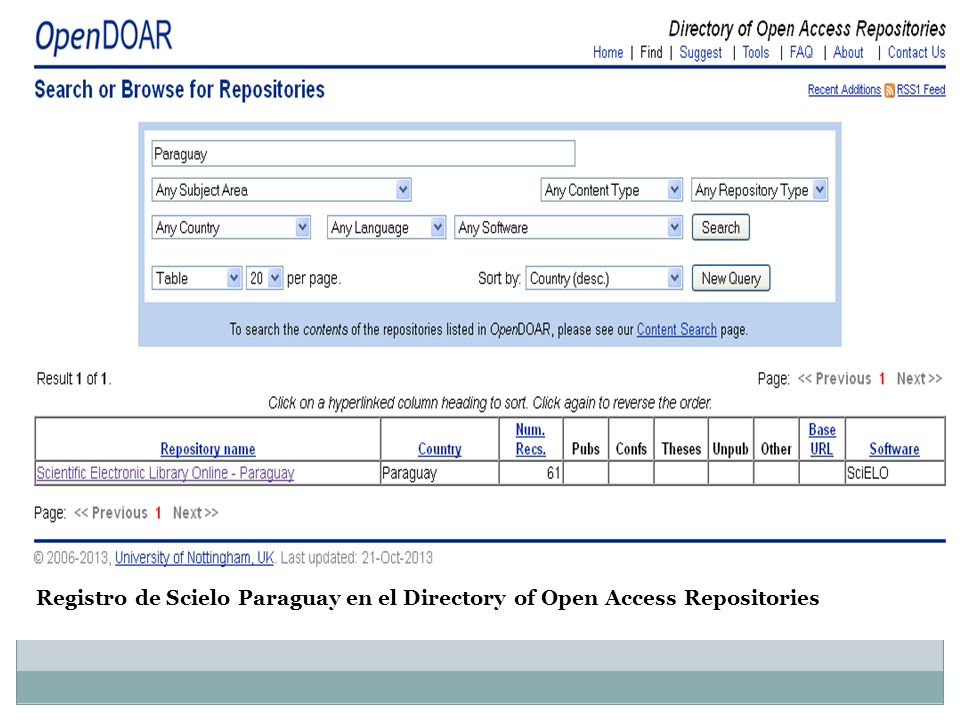Click the Paraguay search text field
Viewport: 960px width, 720px height.
363,153
